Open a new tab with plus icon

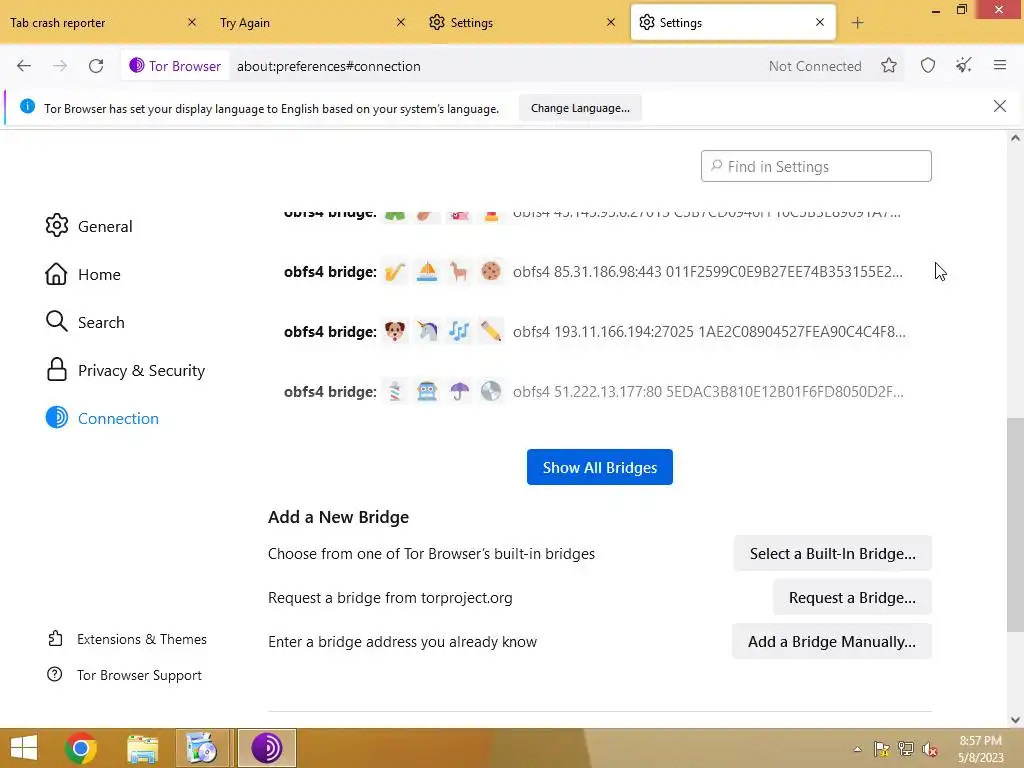(857, 23)
